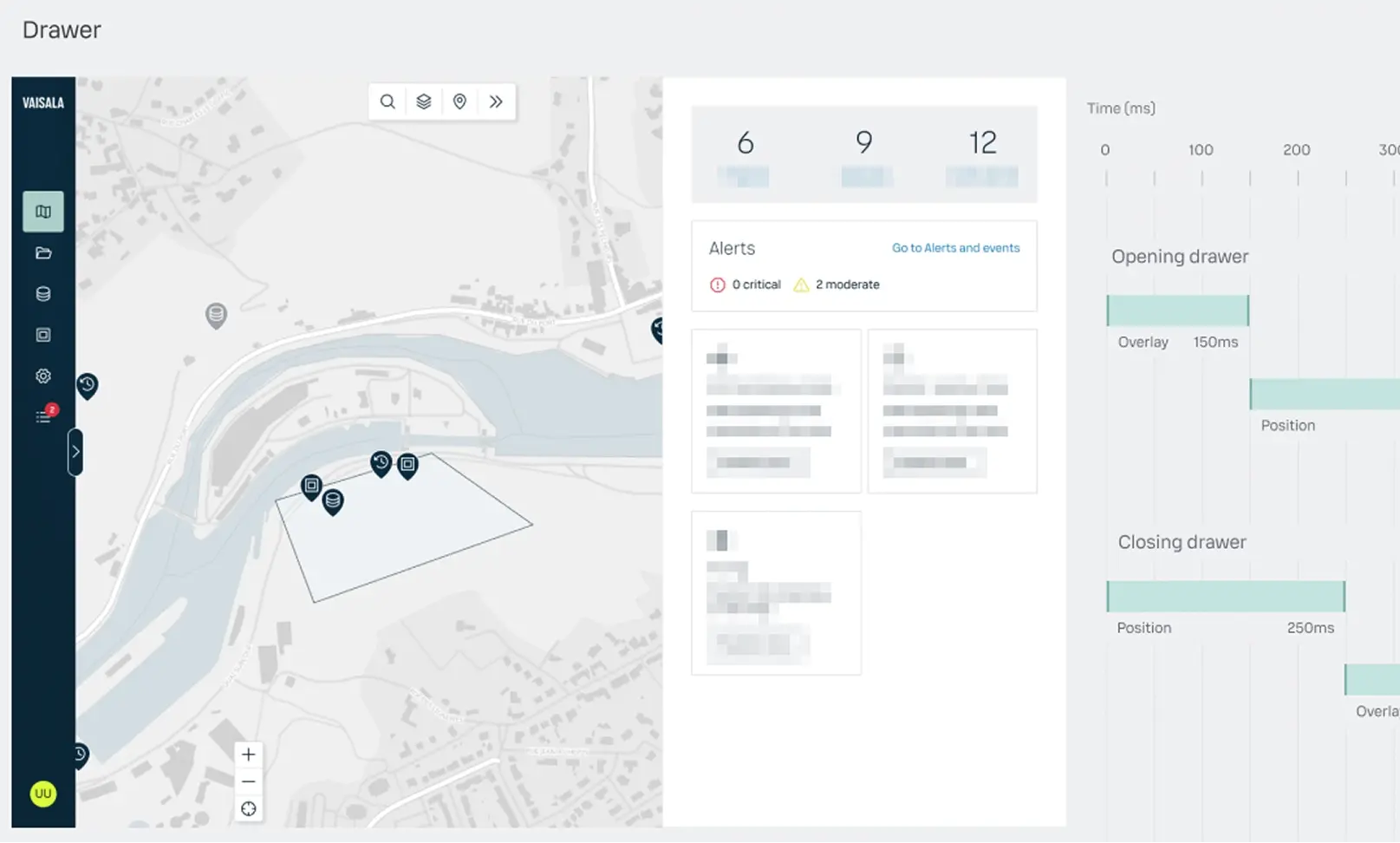Recenter map with crosshair button
Viewport: 1400px width, 843px height.
[x=249, y=809]
